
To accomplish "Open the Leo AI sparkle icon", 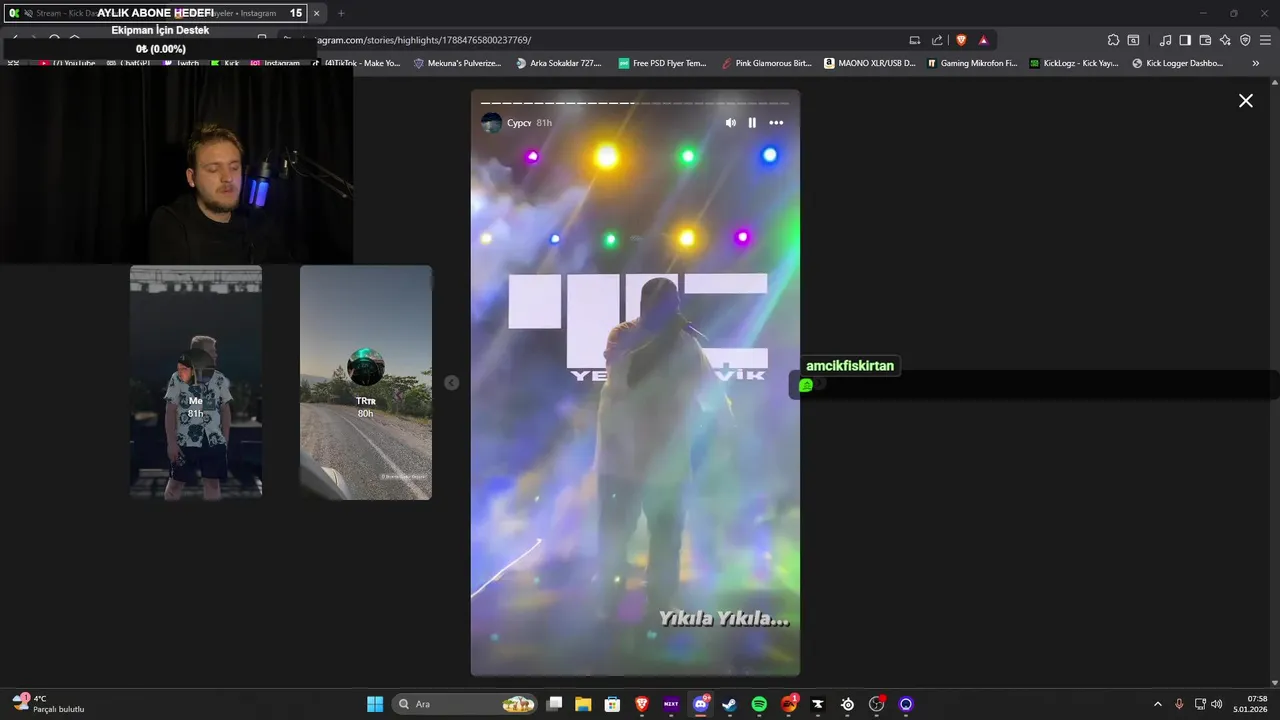I will 1225,40.
